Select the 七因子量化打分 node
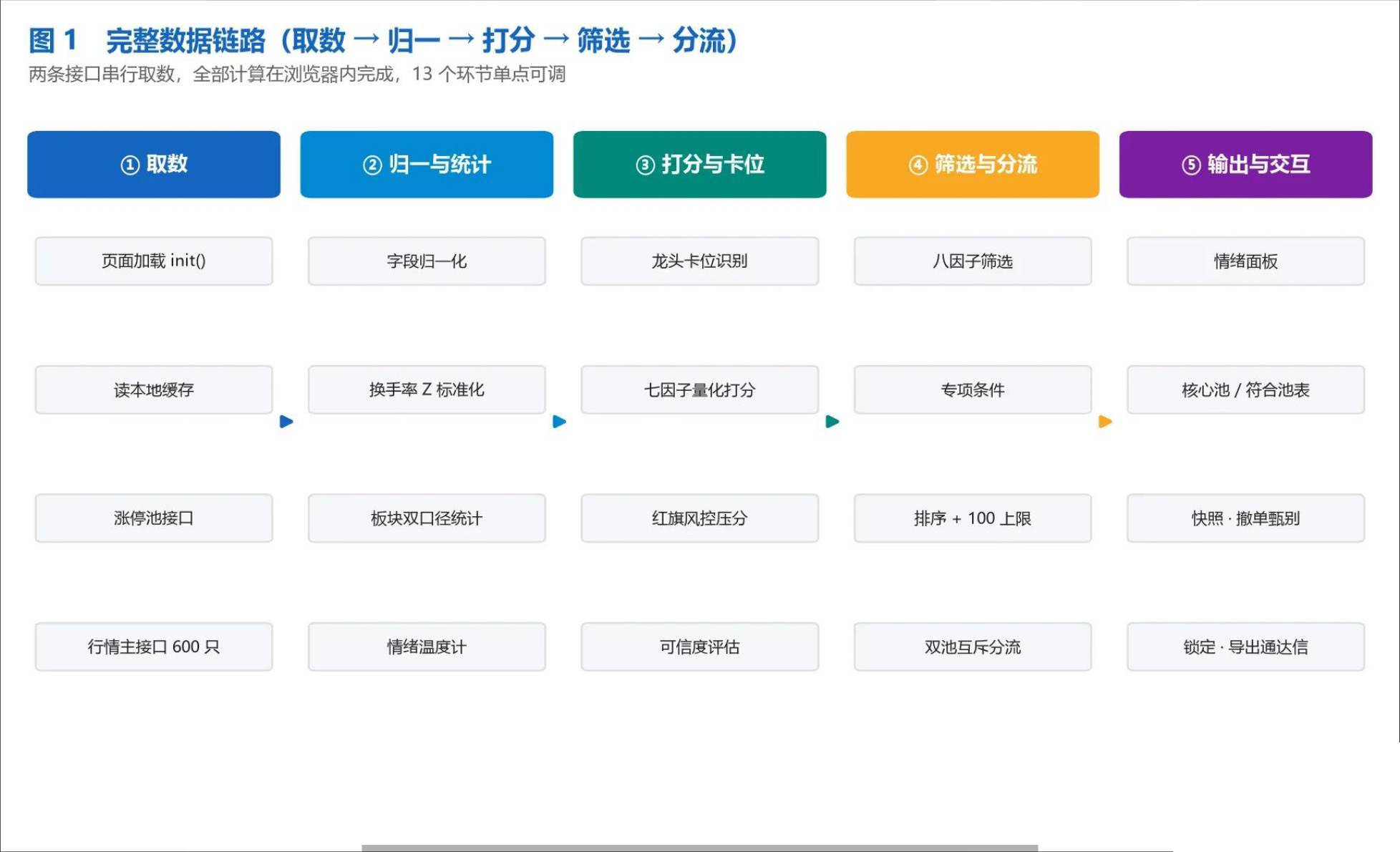 699,389
